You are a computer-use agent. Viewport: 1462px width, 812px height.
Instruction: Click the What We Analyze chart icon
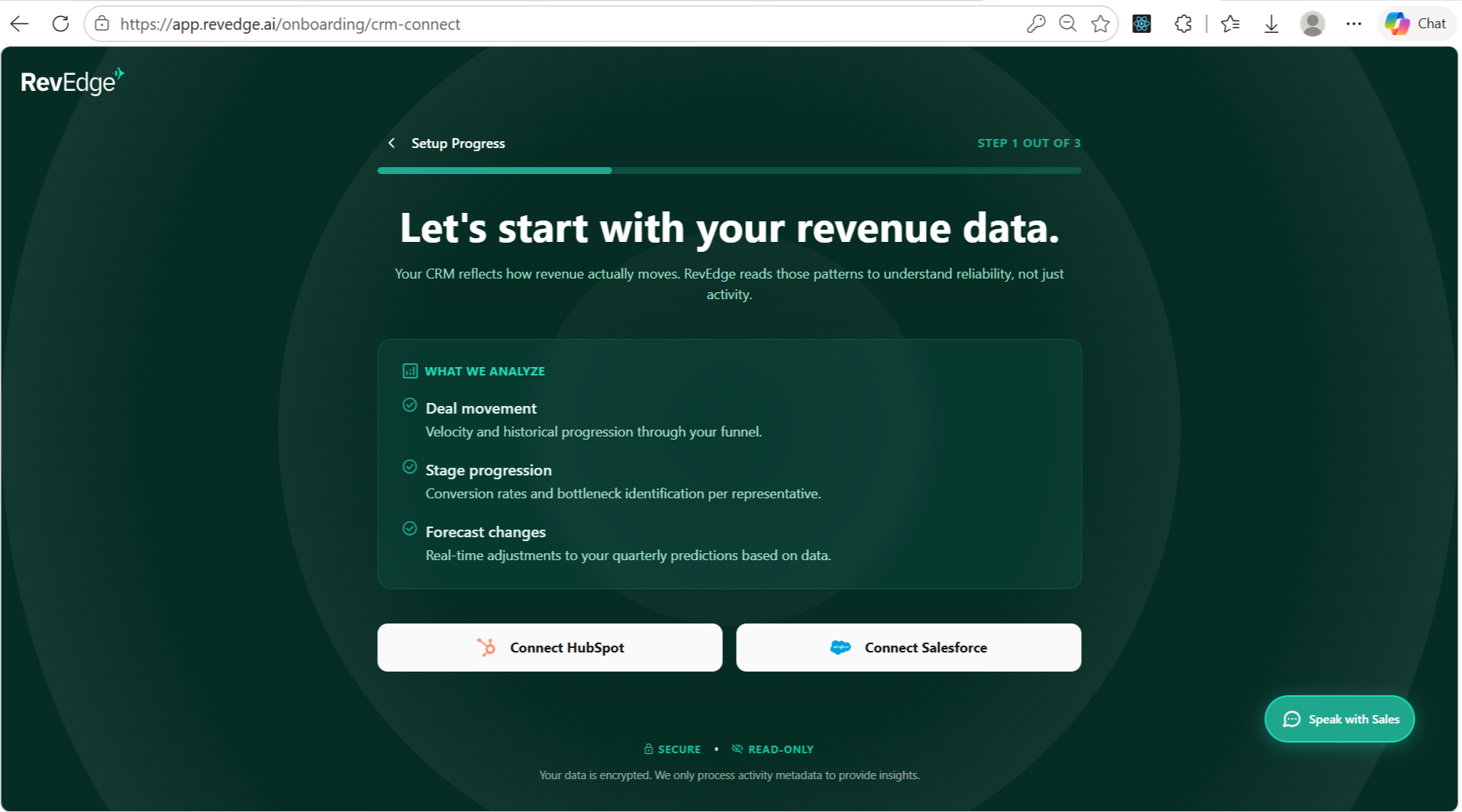410,371
